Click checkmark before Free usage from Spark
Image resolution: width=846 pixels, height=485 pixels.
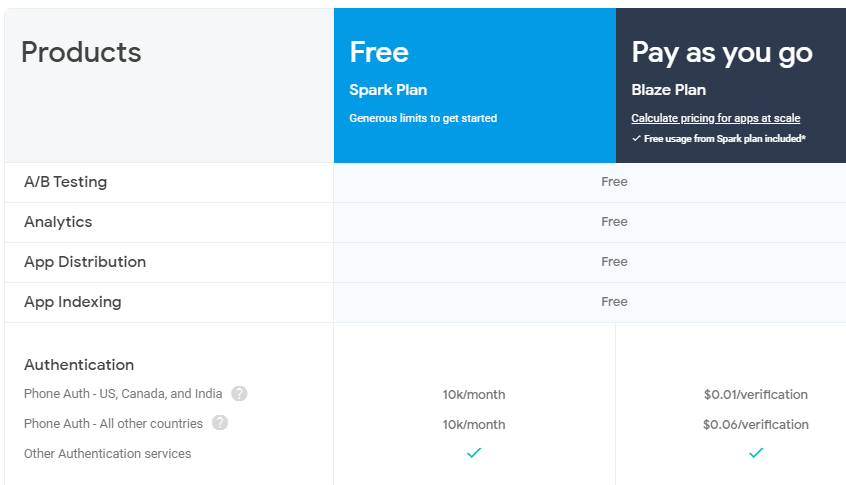point(636,139)
